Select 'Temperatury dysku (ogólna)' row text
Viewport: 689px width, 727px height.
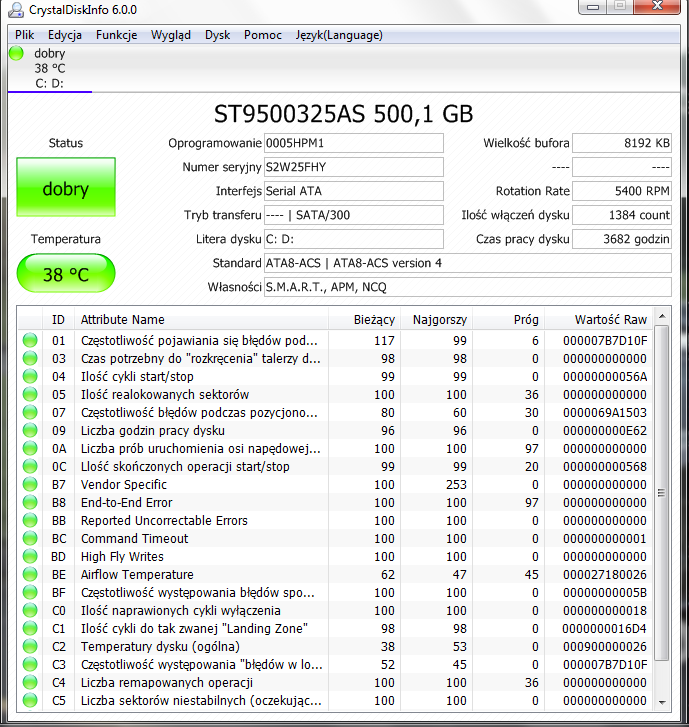(160, 647)
